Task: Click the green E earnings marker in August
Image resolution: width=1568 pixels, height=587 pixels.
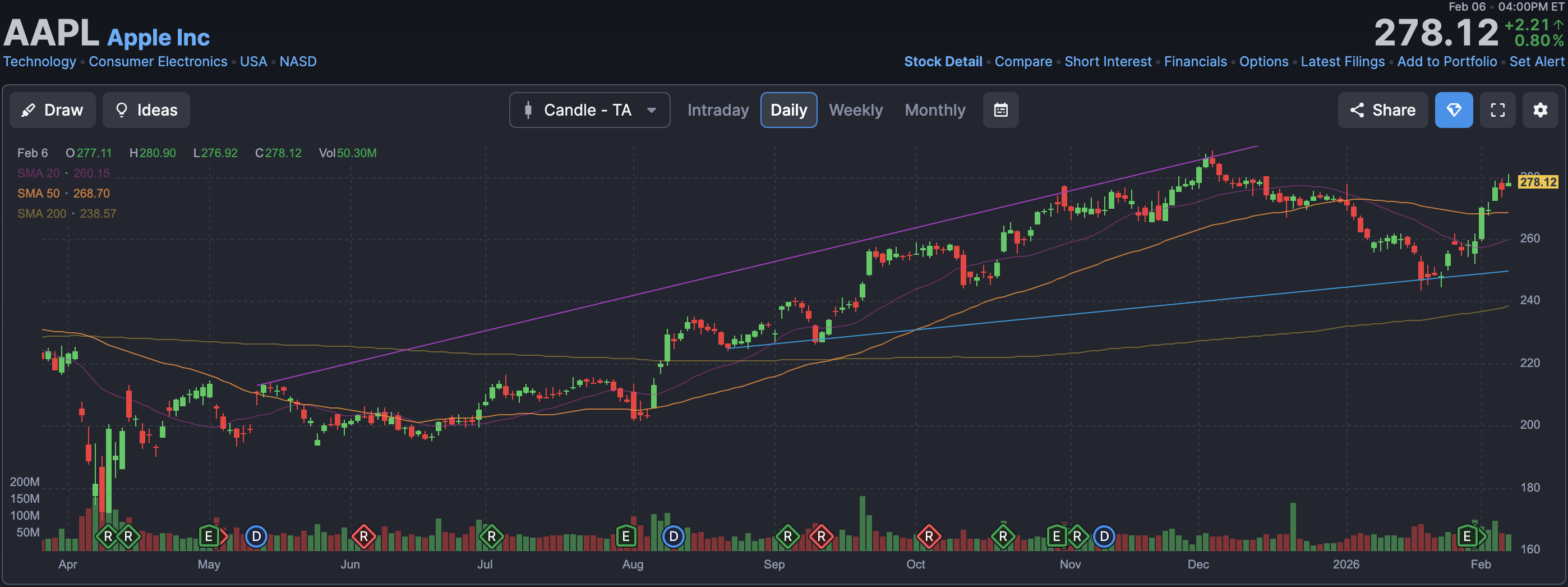Action: [626, 536]
